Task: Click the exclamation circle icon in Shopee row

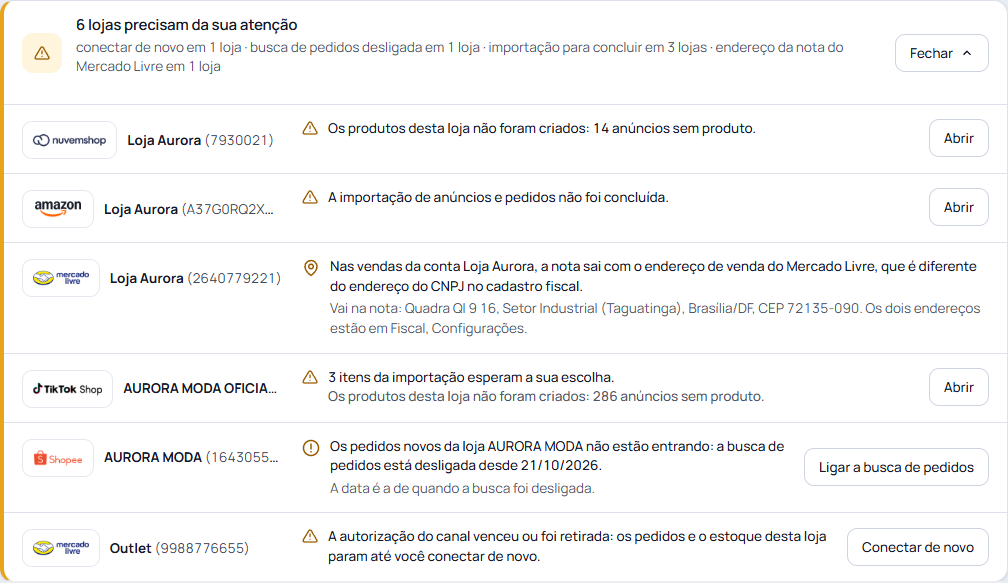Action: point(310,447)
